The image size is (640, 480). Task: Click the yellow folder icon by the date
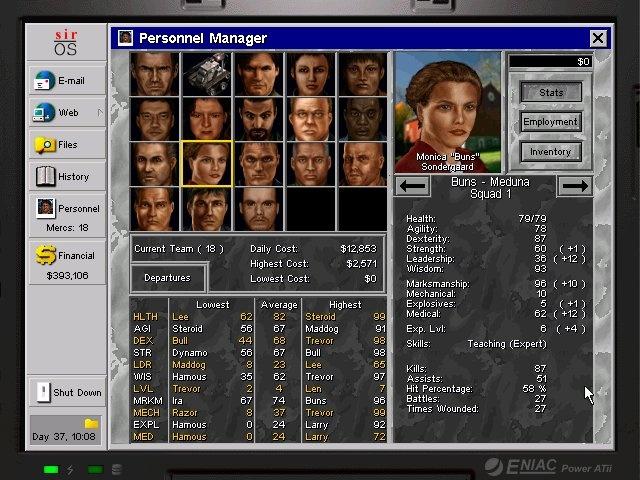pyautogui.click(x=91, y=423)
